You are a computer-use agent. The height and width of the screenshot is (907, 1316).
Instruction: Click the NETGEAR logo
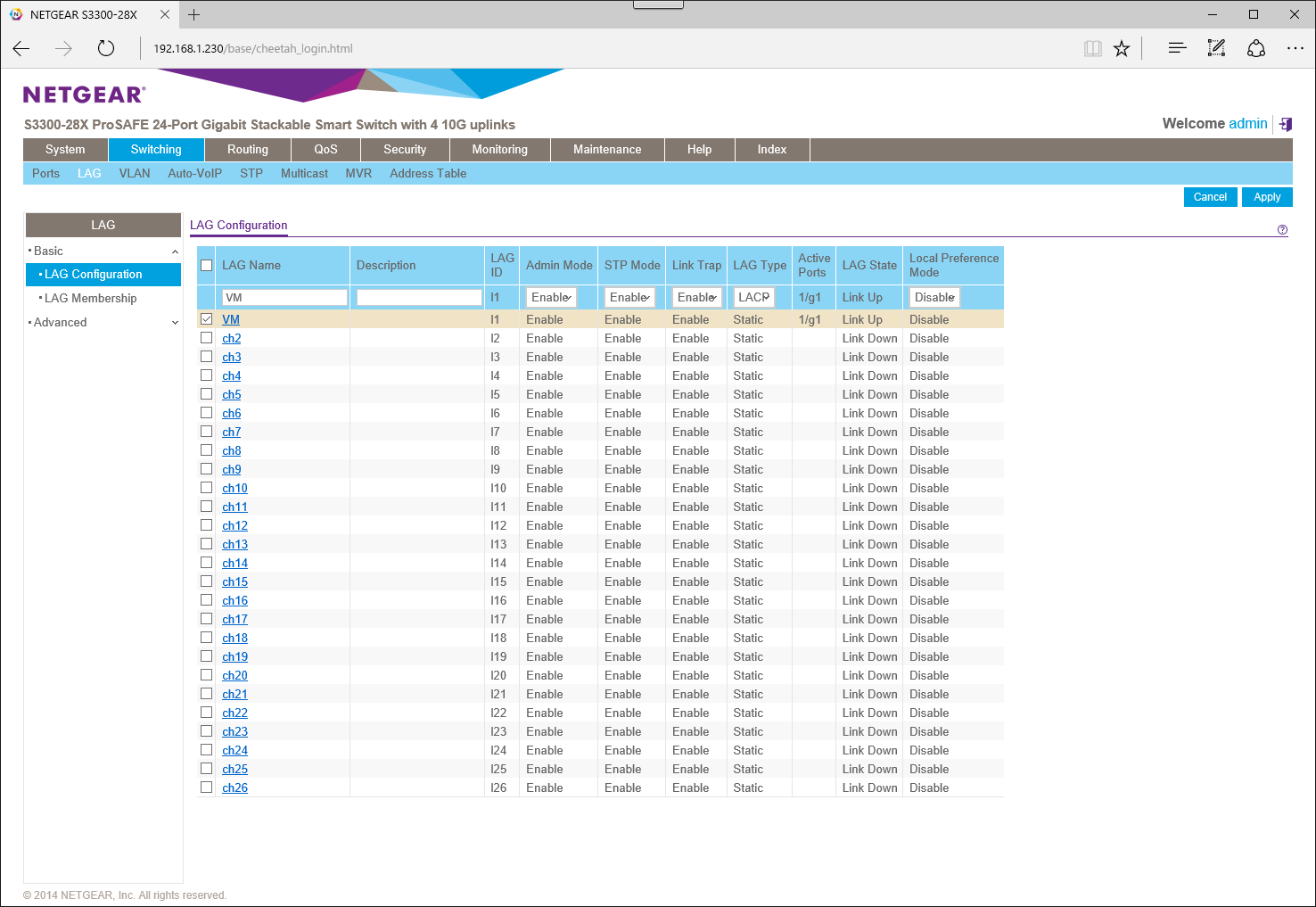click(x=84, y=95)
